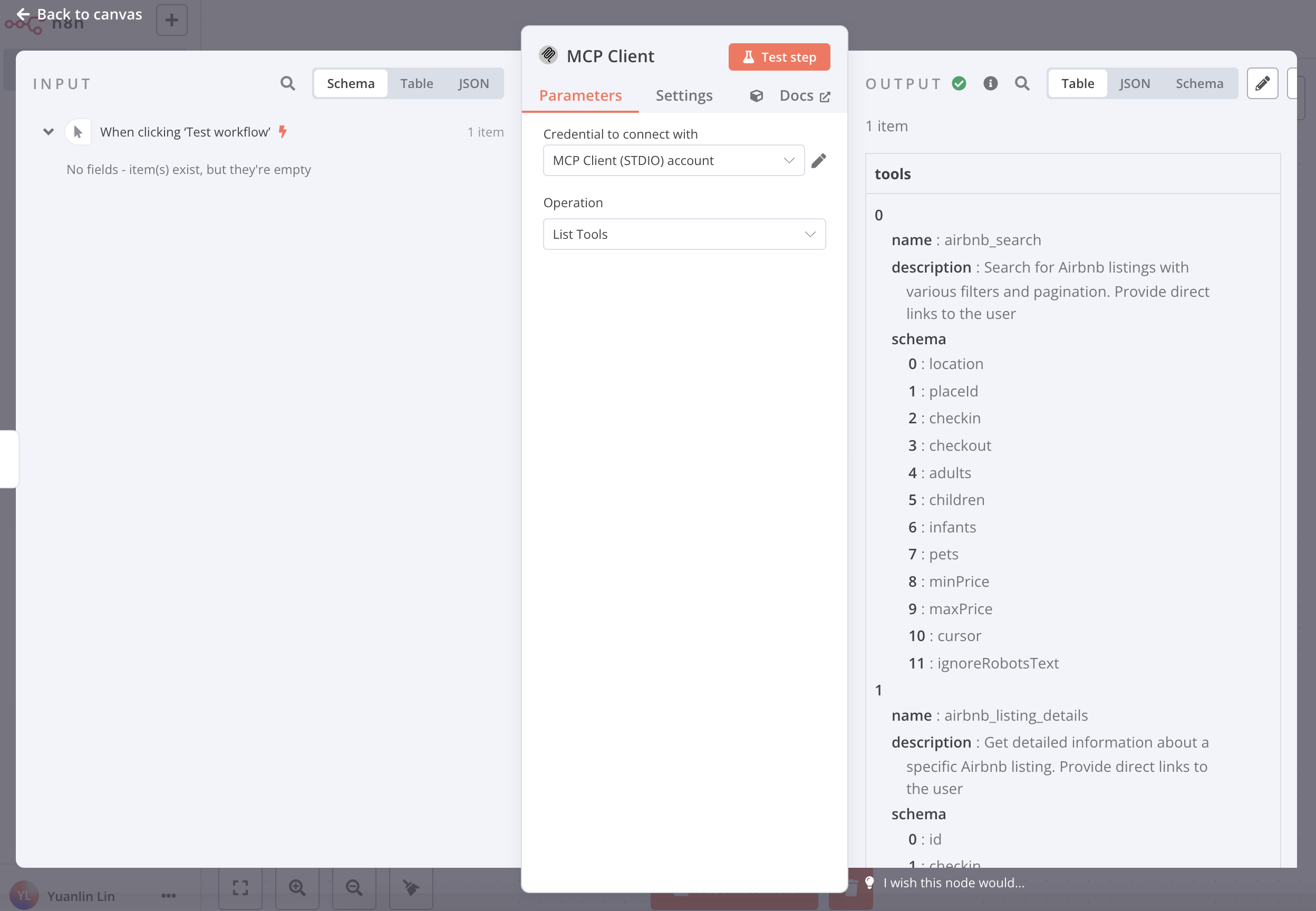Viewport: 1316px width, 911px height.
Task: Switch OUTPUT view to JSON
Action: pyautogui.click(x=1135, y=83)
